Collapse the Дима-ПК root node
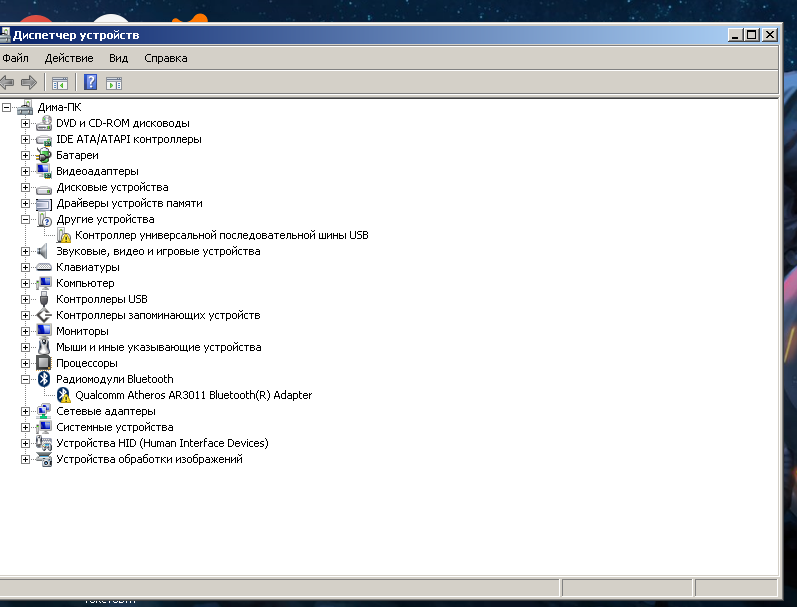This screenshot has width=797, height=607. point(7,107)
